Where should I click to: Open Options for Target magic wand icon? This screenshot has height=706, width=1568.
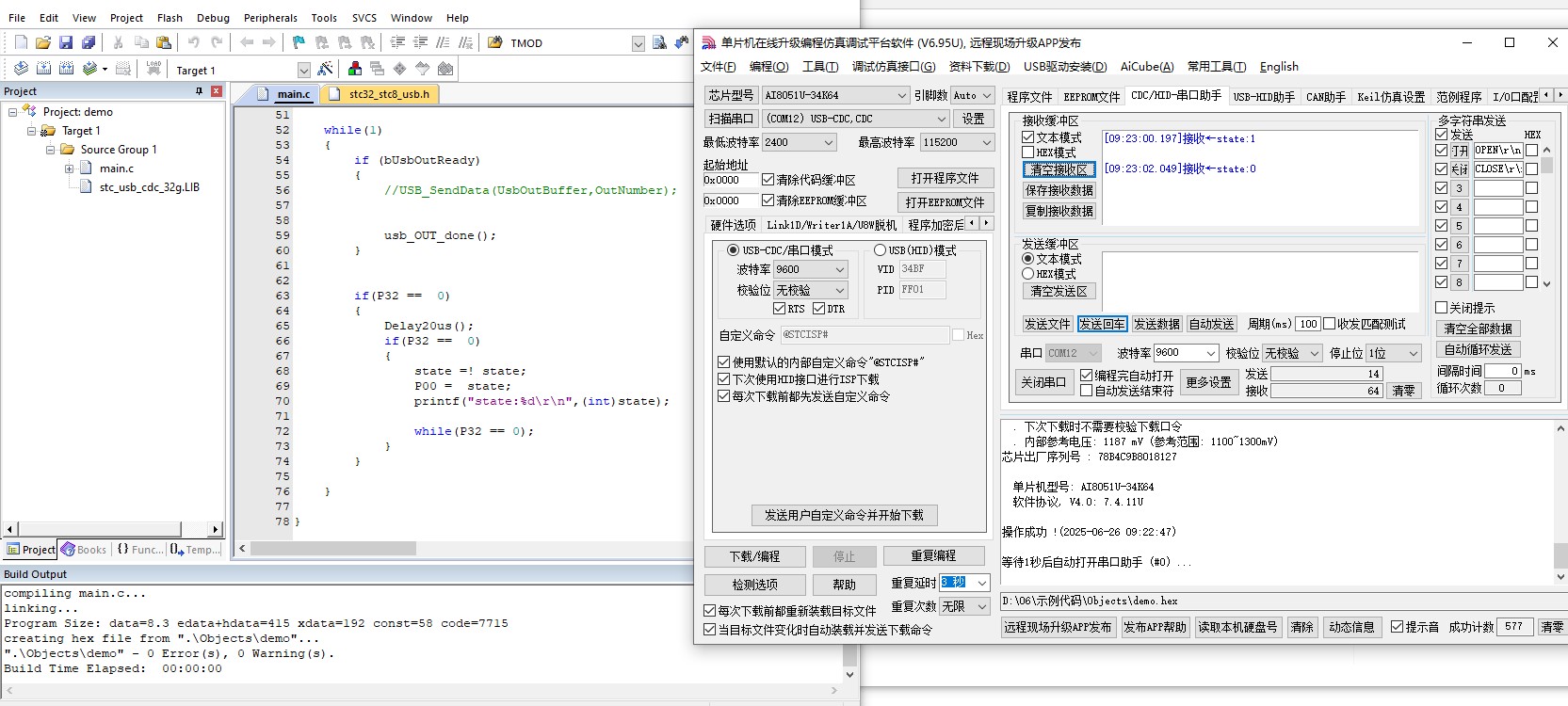tap(326, 69)
